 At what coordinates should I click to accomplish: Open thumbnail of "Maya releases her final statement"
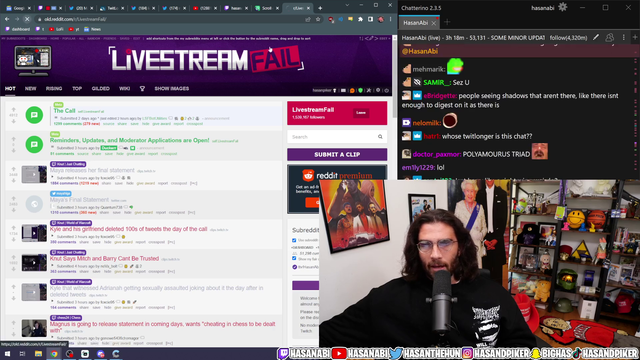coord(34,174)
